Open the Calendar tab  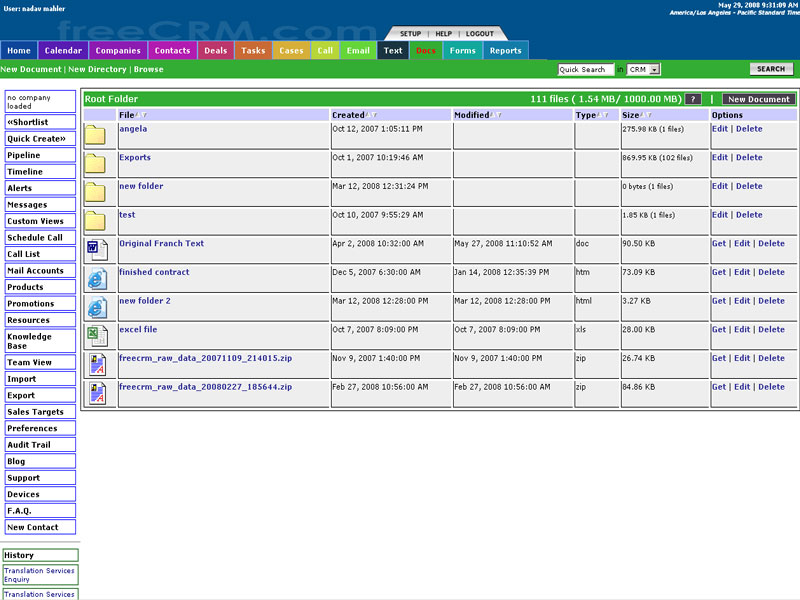[x=63, y=51]
